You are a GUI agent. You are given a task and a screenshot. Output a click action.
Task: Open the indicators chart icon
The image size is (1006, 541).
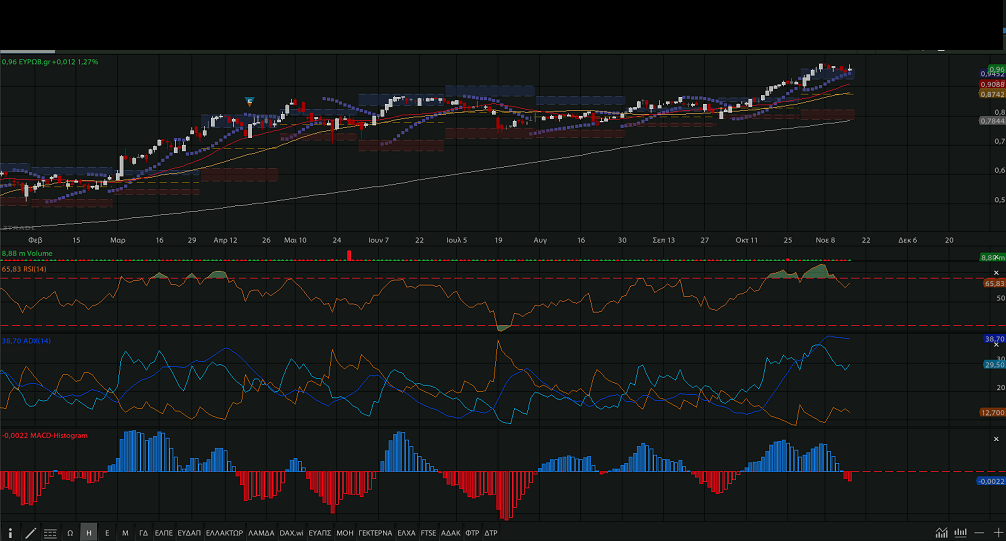(x=941, y=533)
